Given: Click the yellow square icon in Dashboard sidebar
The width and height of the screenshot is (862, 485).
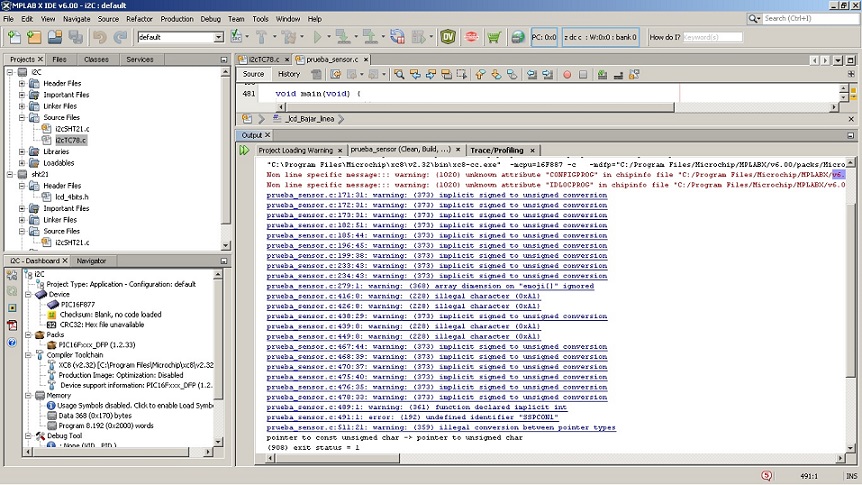Looking at the screenshot, I should 12,308.
